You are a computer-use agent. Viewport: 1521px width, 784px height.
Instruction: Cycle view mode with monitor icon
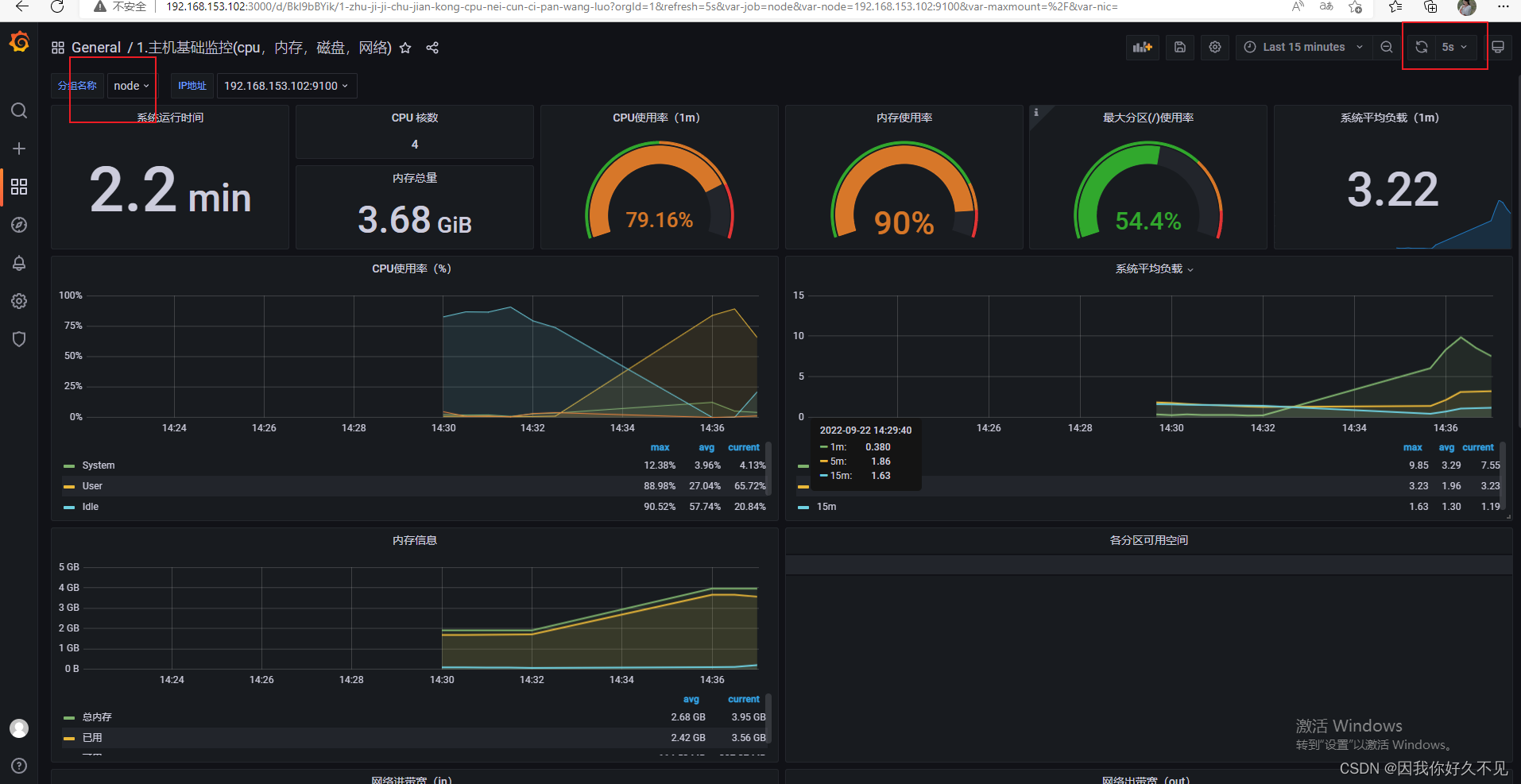point(1498,47)
